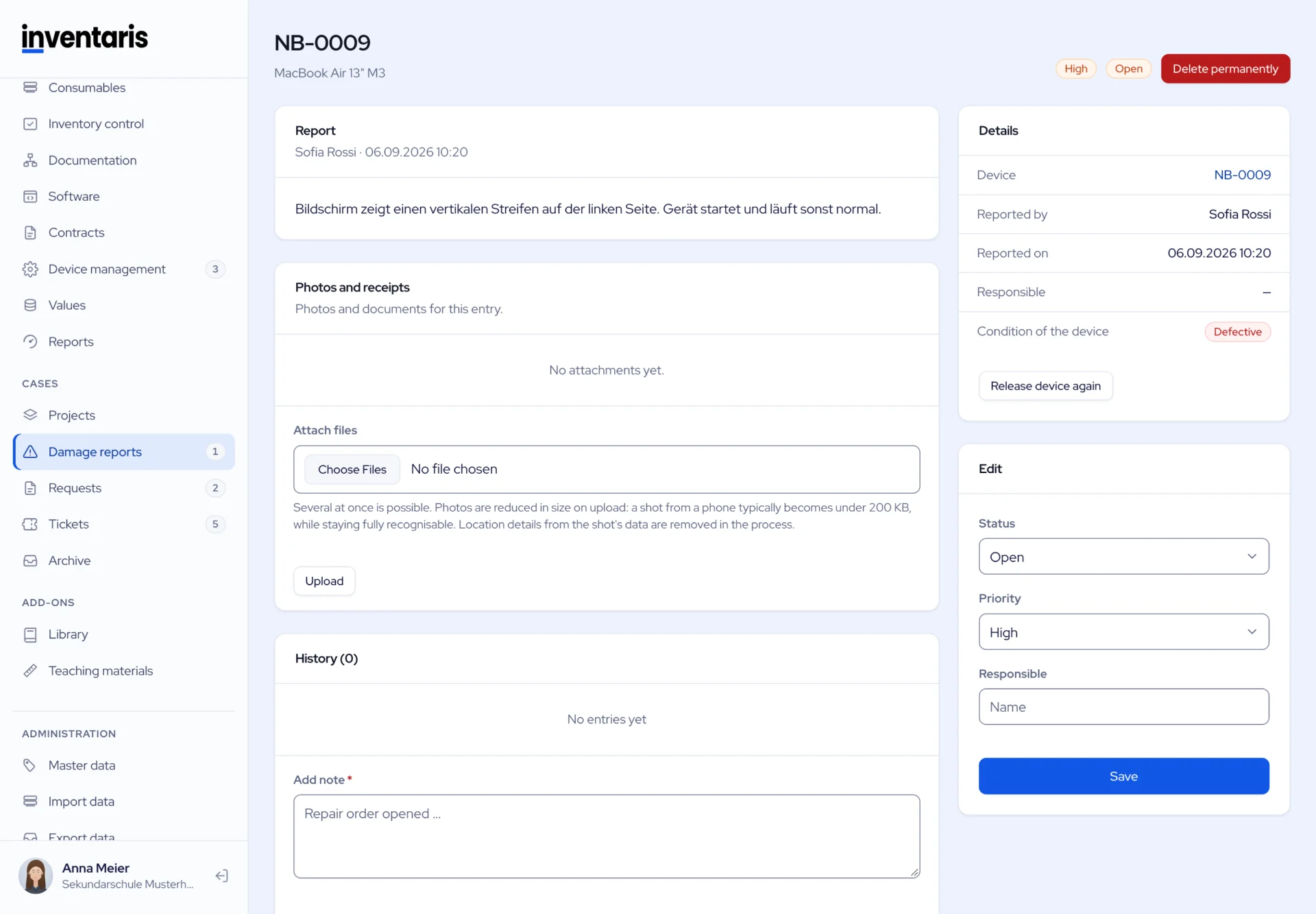Click the Teaching materials ruler icon
This screenshot has width=1316, height=914.
coord(30,671)
